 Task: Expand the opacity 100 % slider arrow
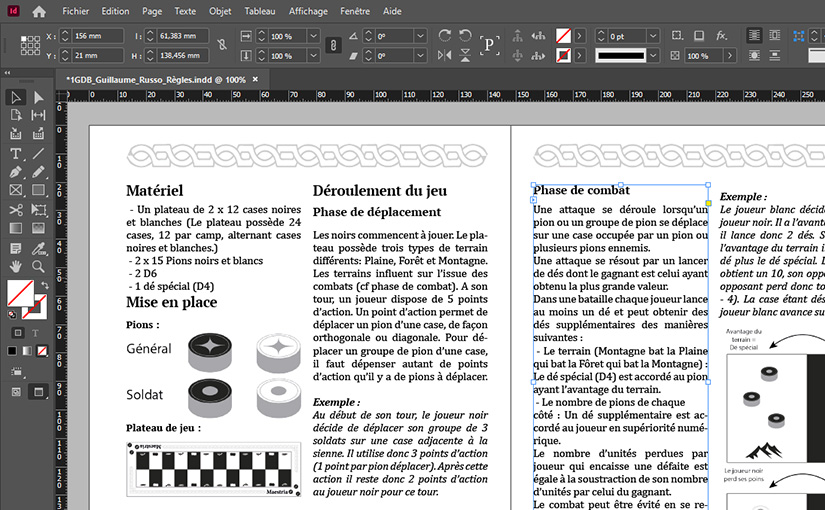730,55
